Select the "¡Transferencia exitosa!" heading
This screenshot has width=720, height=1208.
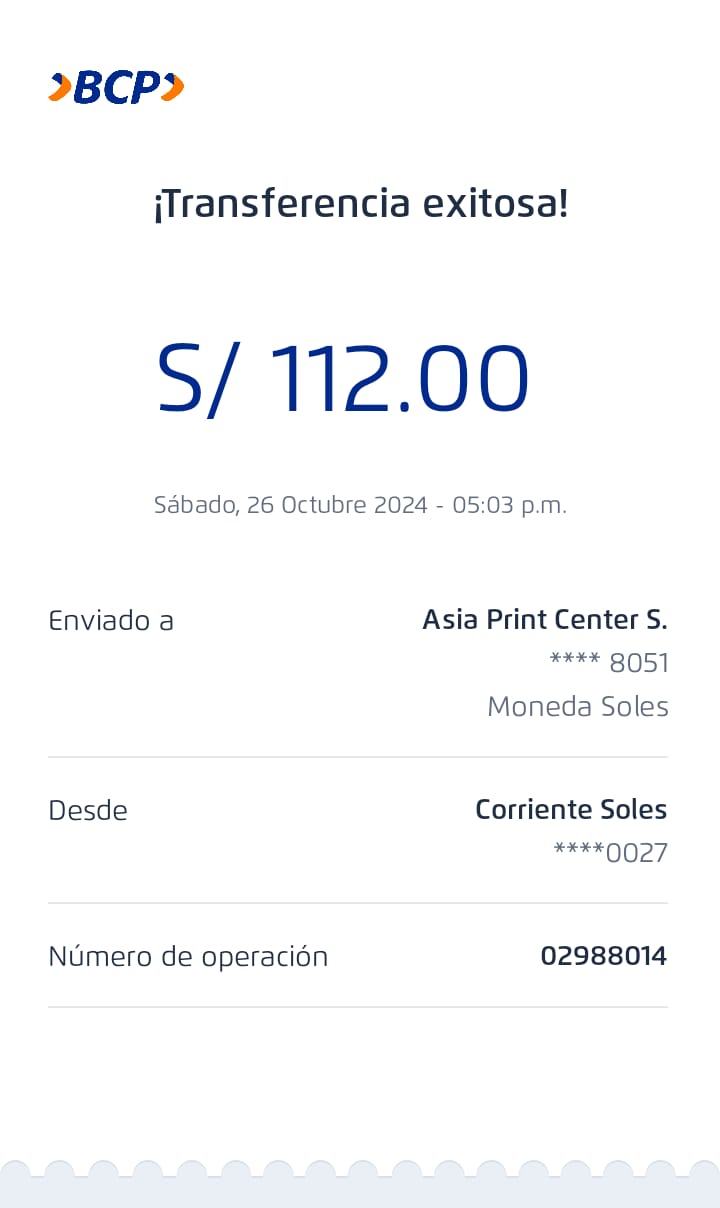360,204
